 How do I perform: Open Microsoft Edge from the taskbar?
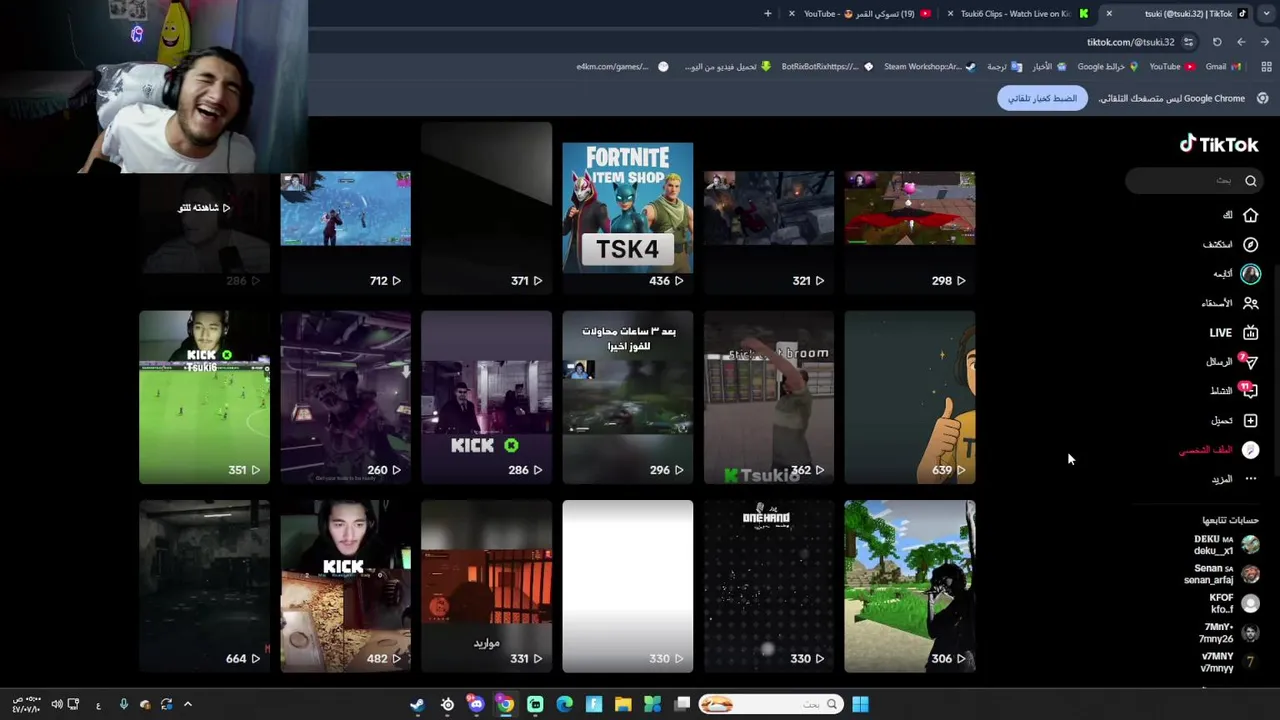click(564, 705)
